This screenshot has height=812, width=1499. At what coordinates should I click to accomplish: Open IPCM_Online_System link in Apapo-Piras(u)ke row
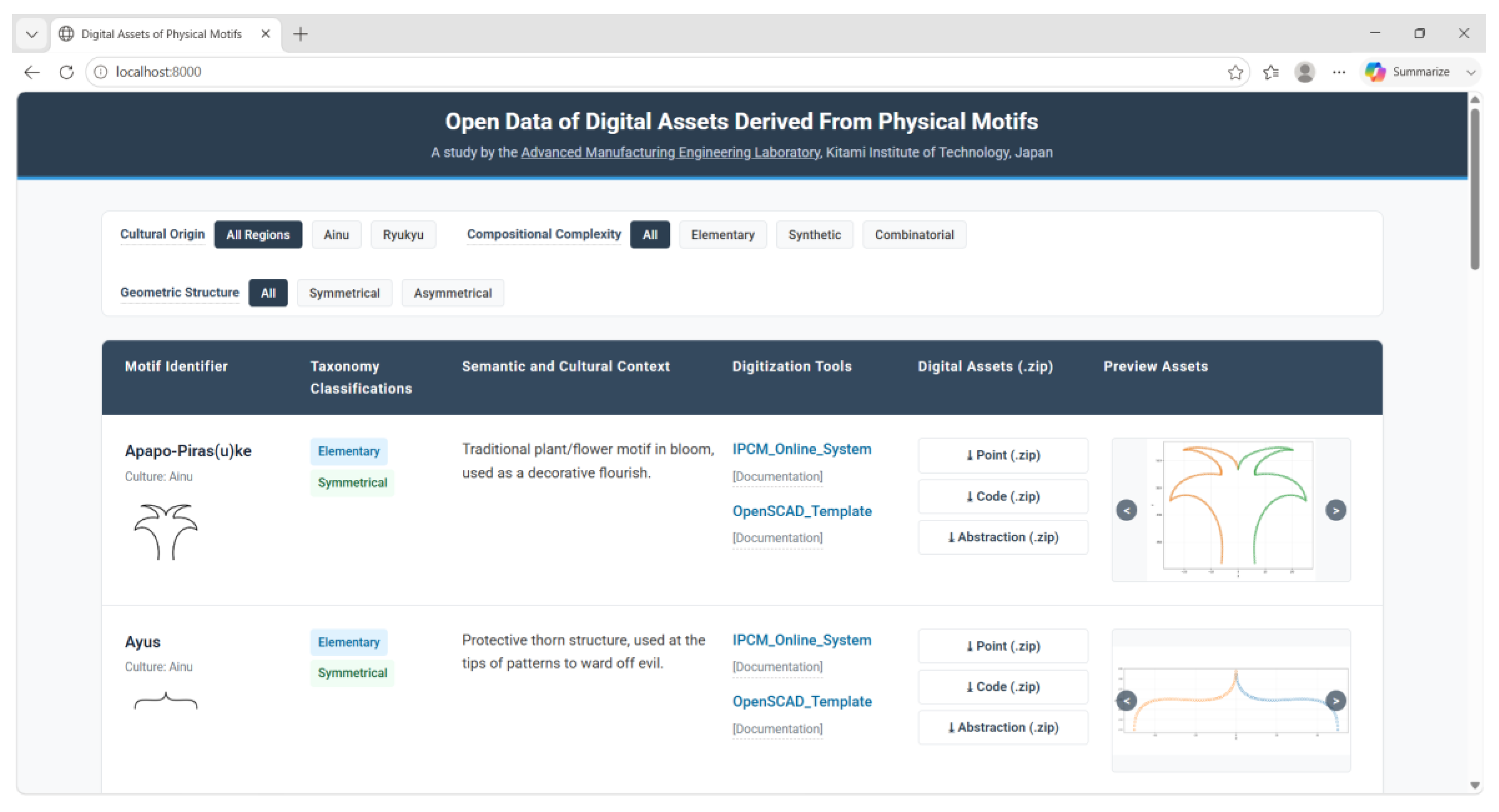click(x=801, y=450)
